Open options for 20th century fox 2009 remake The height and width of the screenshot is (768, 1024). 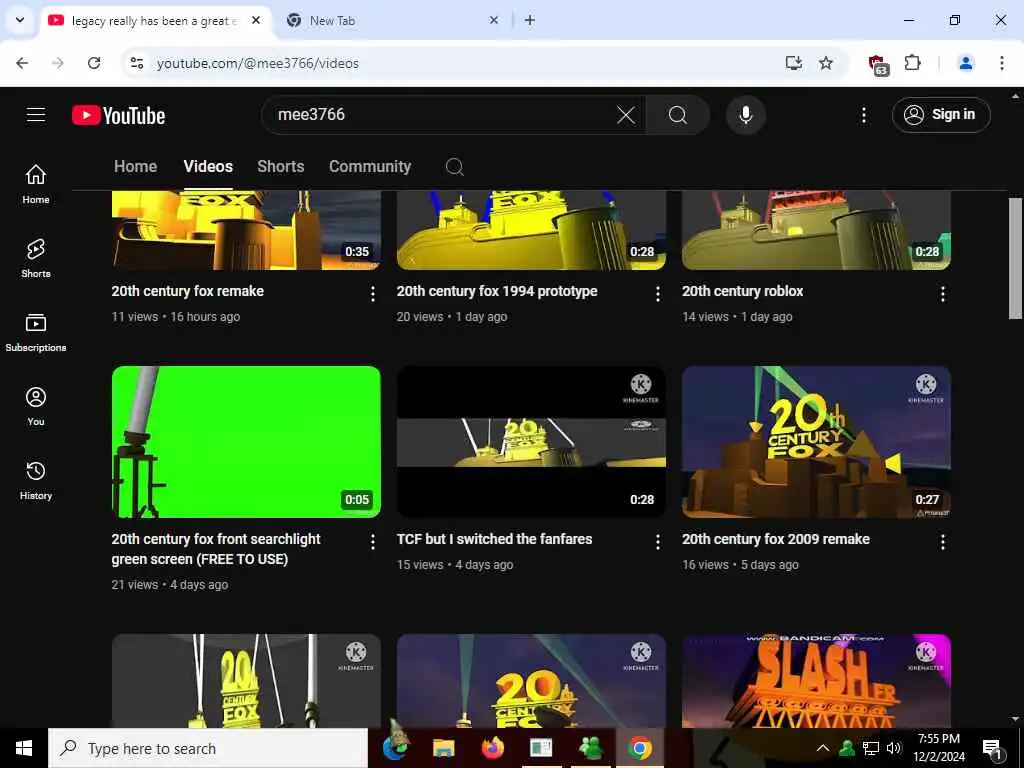(942, 541)
